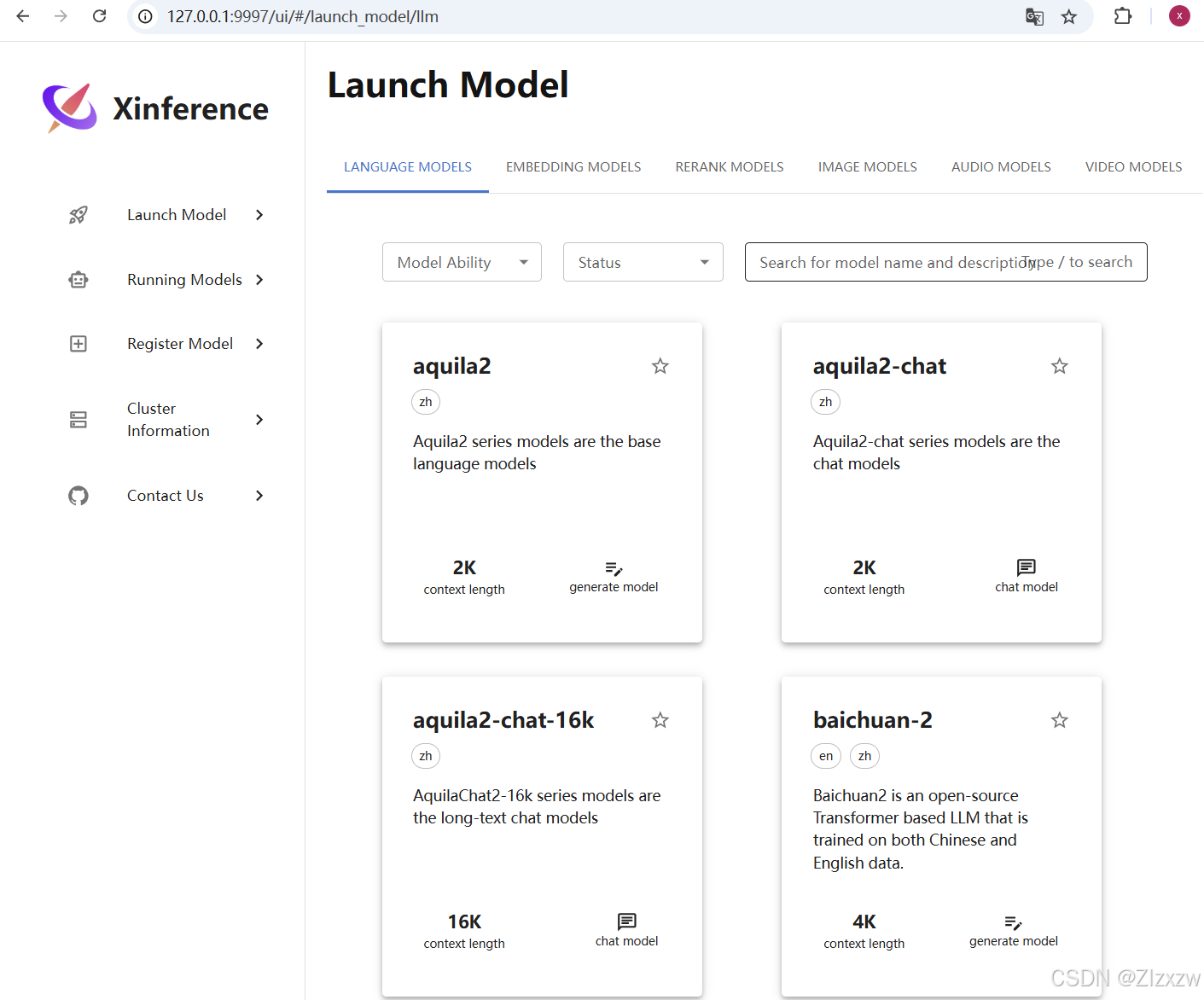Open Running Models from the sidebar
Screen dimensions: 1204x1000
point(184,280)
